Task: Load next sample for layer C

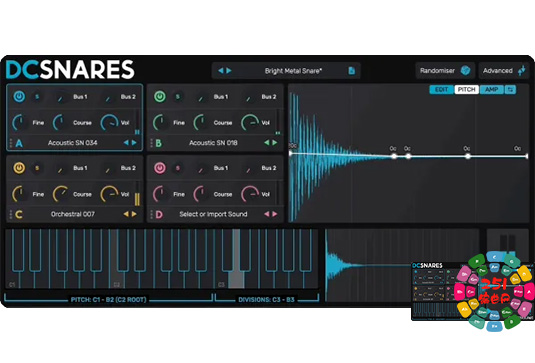Action: [x=134, y=214]
